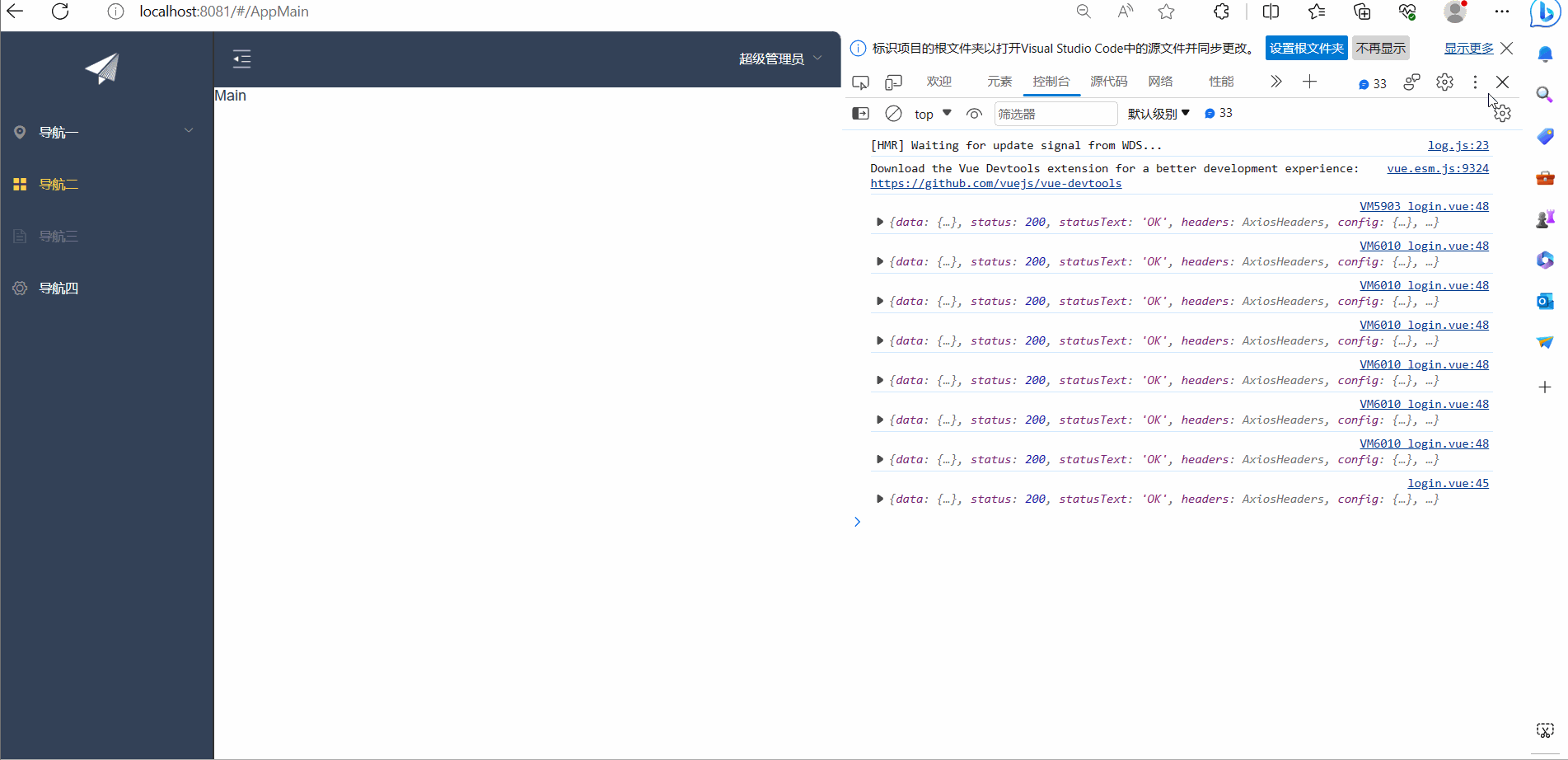The image size is (1568, 760).
Task: Switch to 控制台 DevTools tab
Action: [x=1051, y=82]
